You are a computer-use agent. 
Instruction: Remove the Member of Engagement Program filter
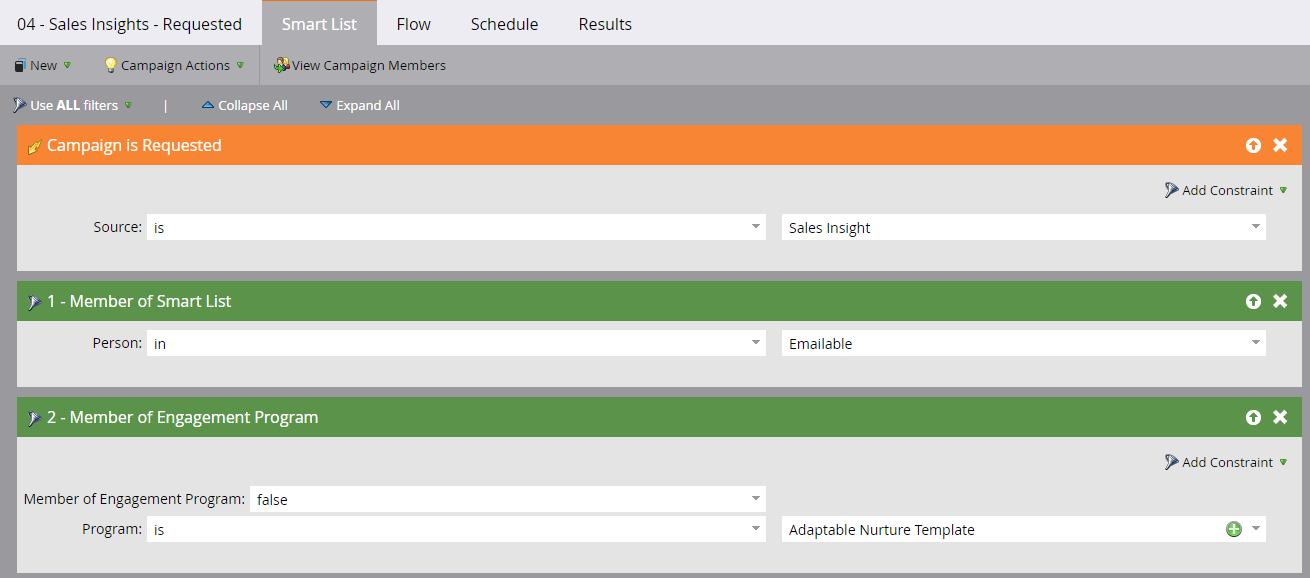[x=1280, y=417]
